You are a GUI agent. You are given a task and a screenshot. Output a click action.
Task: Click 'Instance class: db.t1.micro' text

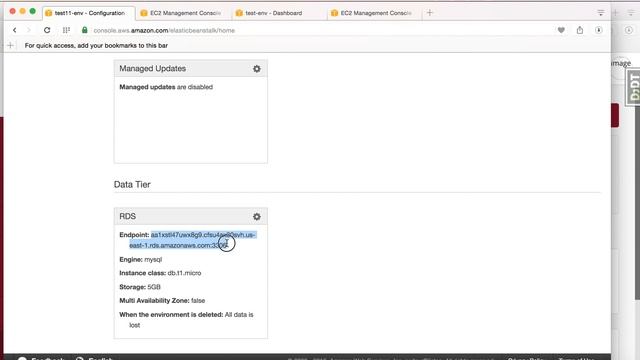point(160,273)
